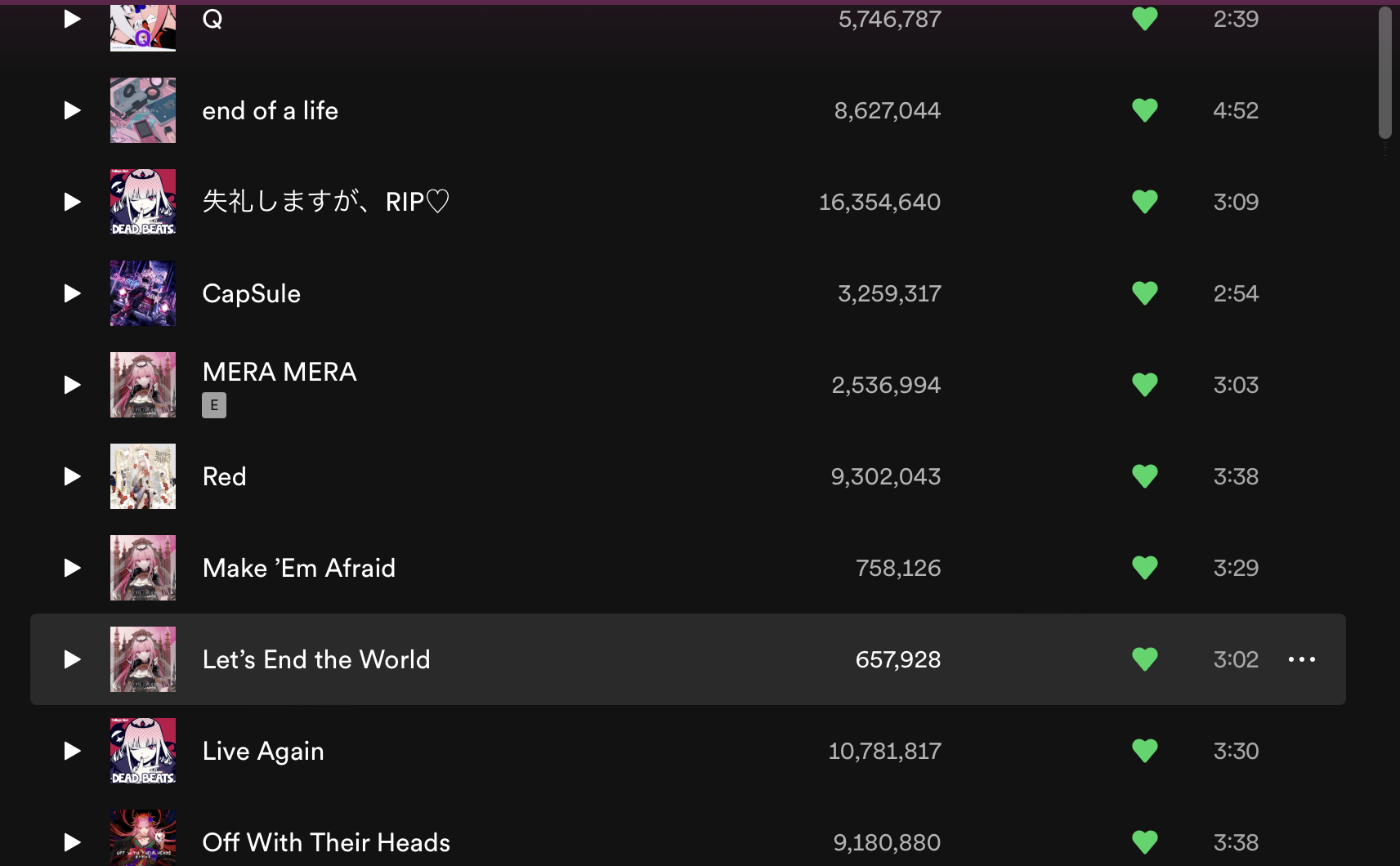Click the Red album cover thumbnail
This screenshot has height=866, width=1400.
coord(143,476)
